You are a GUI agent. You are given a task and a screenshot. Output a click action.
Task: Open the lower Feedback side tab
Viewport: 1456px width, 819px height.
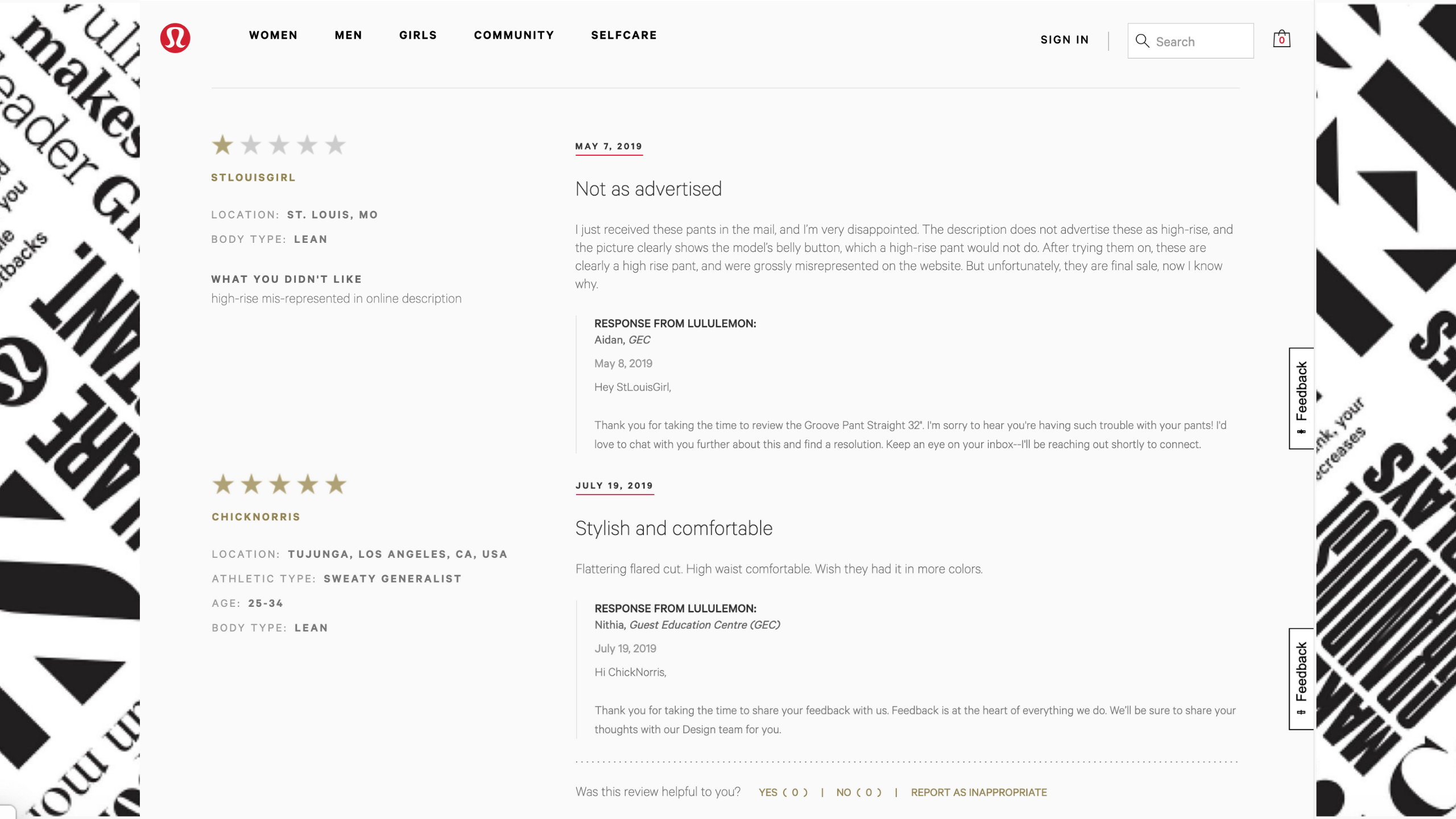click(x=1301, y=679)
